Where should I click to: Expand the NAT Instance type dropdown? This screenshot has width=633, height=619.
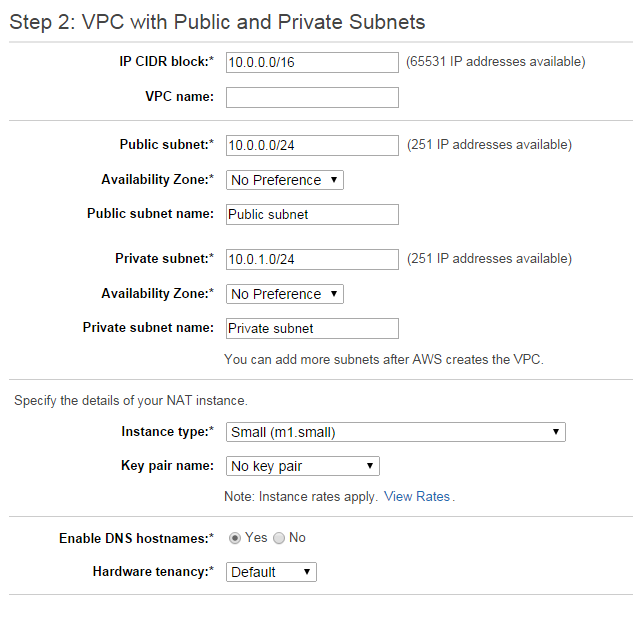[395, 432]
